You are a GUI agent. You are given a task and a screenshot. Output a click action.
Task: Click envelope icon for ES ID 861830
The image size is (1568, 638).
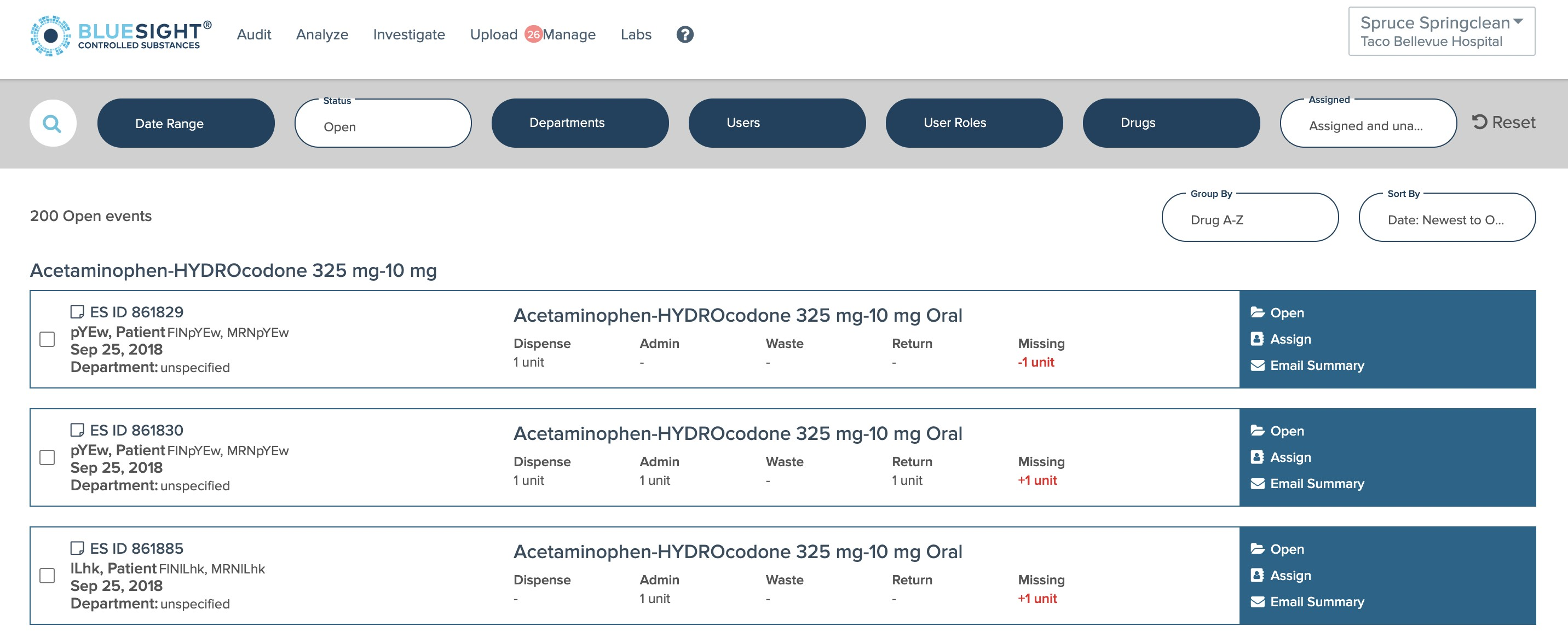[1257, 484]
